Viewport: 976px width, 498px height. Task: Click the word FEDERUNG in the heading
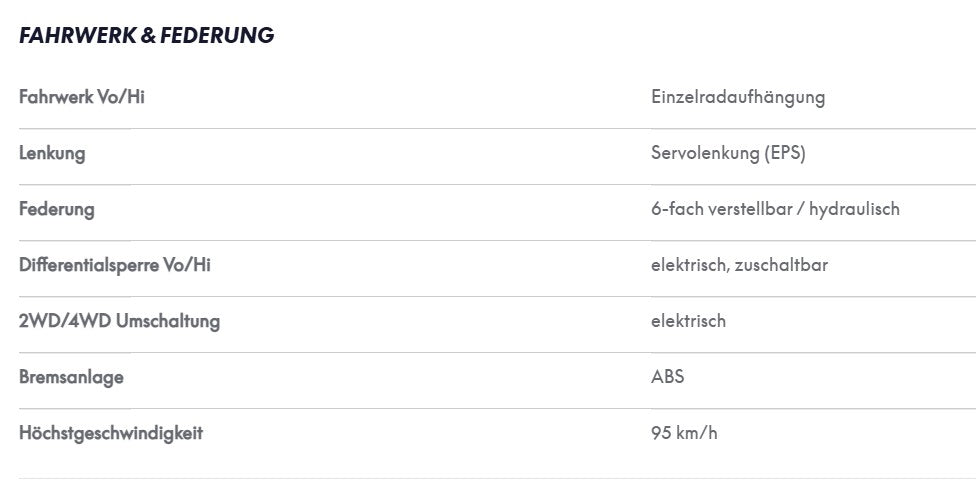217,35
